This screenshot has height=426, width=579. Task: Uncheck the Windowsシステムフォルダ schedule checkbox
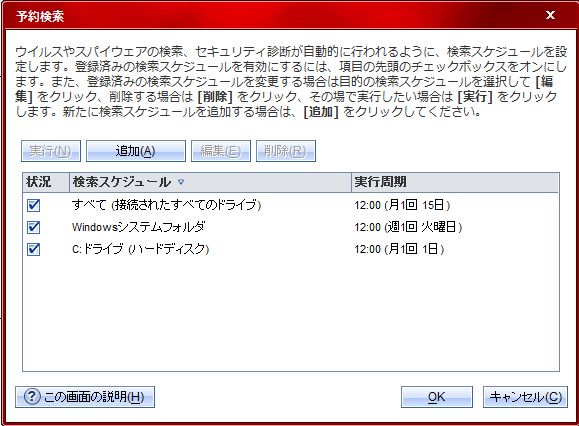(34, 227)
